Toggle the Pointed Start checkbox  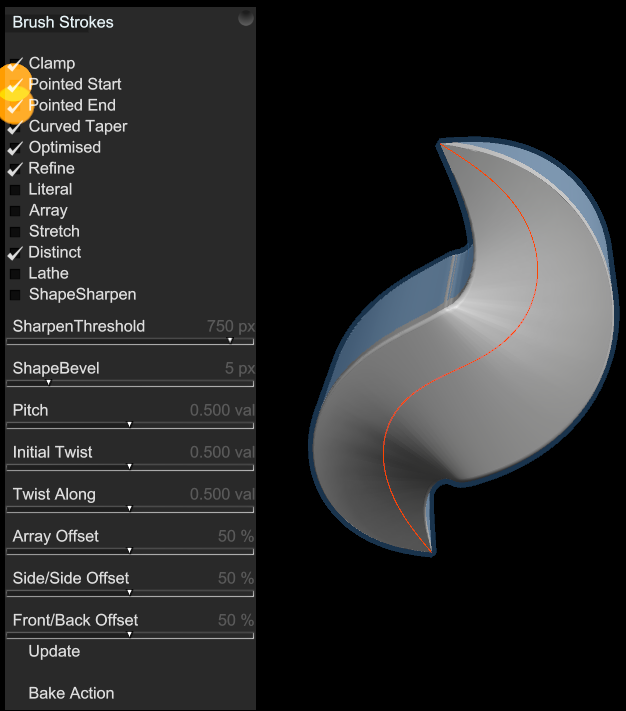coord(15,85)
